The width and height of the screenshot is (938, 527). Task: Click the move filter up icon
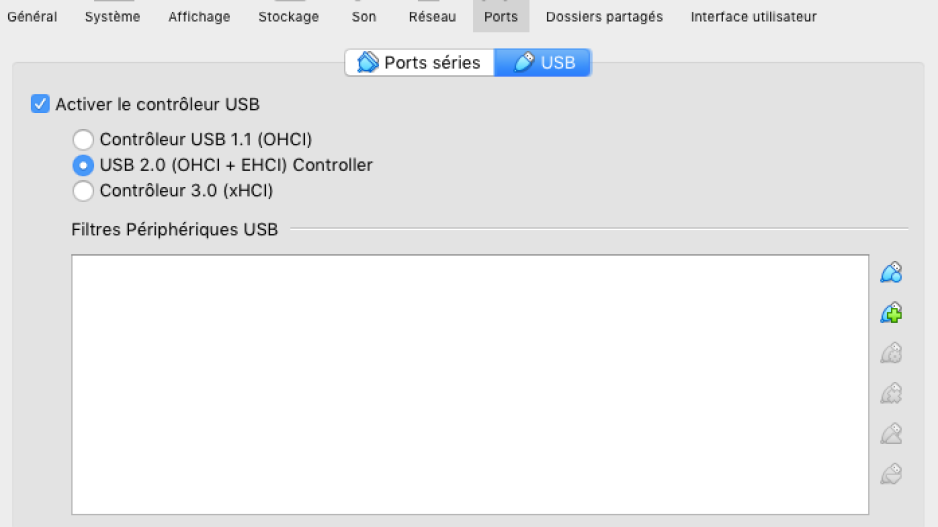pos(891,434)
